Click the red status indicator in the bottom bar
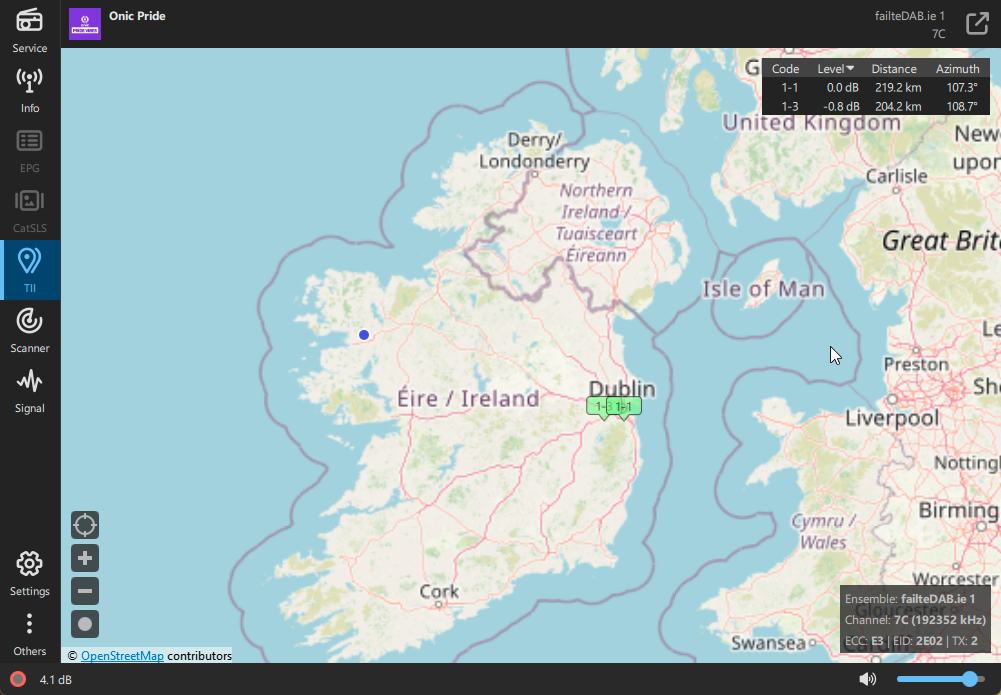Image resolution: width=1001 pixels, height=695 pixels. [x=18, y=679]
